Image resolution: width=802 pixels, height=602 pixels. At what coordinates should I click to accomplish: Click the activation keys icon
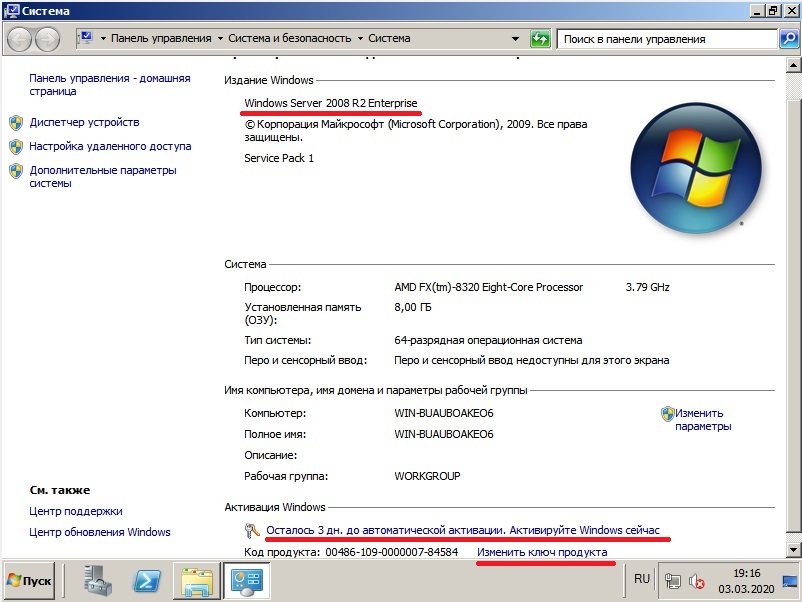[252, 530]
